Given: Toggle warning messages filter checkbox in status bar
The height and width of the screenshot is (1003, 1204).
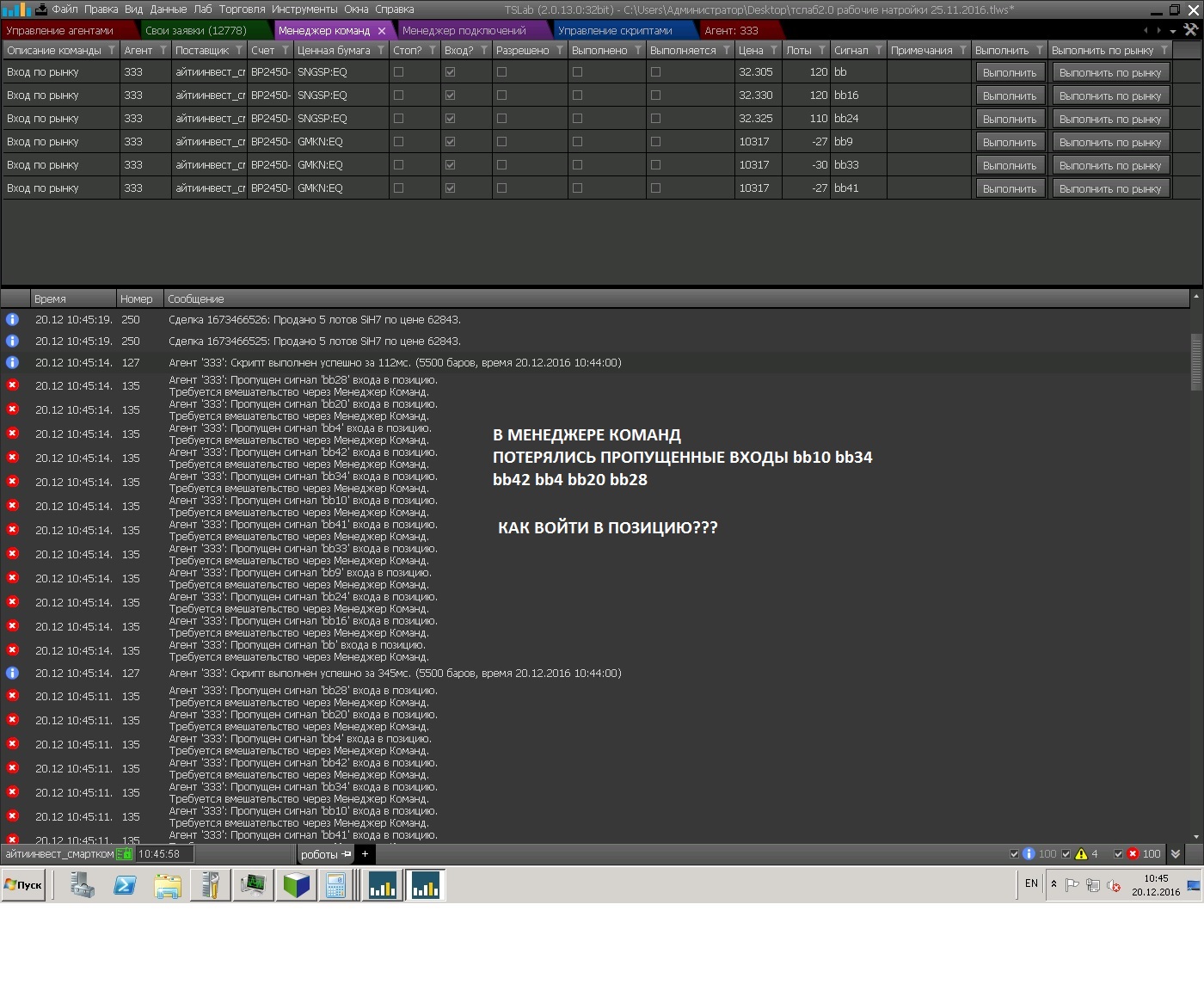Looking at the screenshot, I should click(x=1066, y=854).
